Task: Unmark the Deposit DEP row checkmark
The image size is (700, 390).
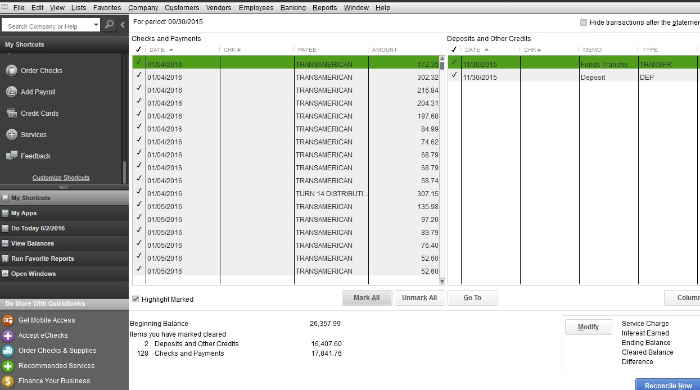Action: 454,75
